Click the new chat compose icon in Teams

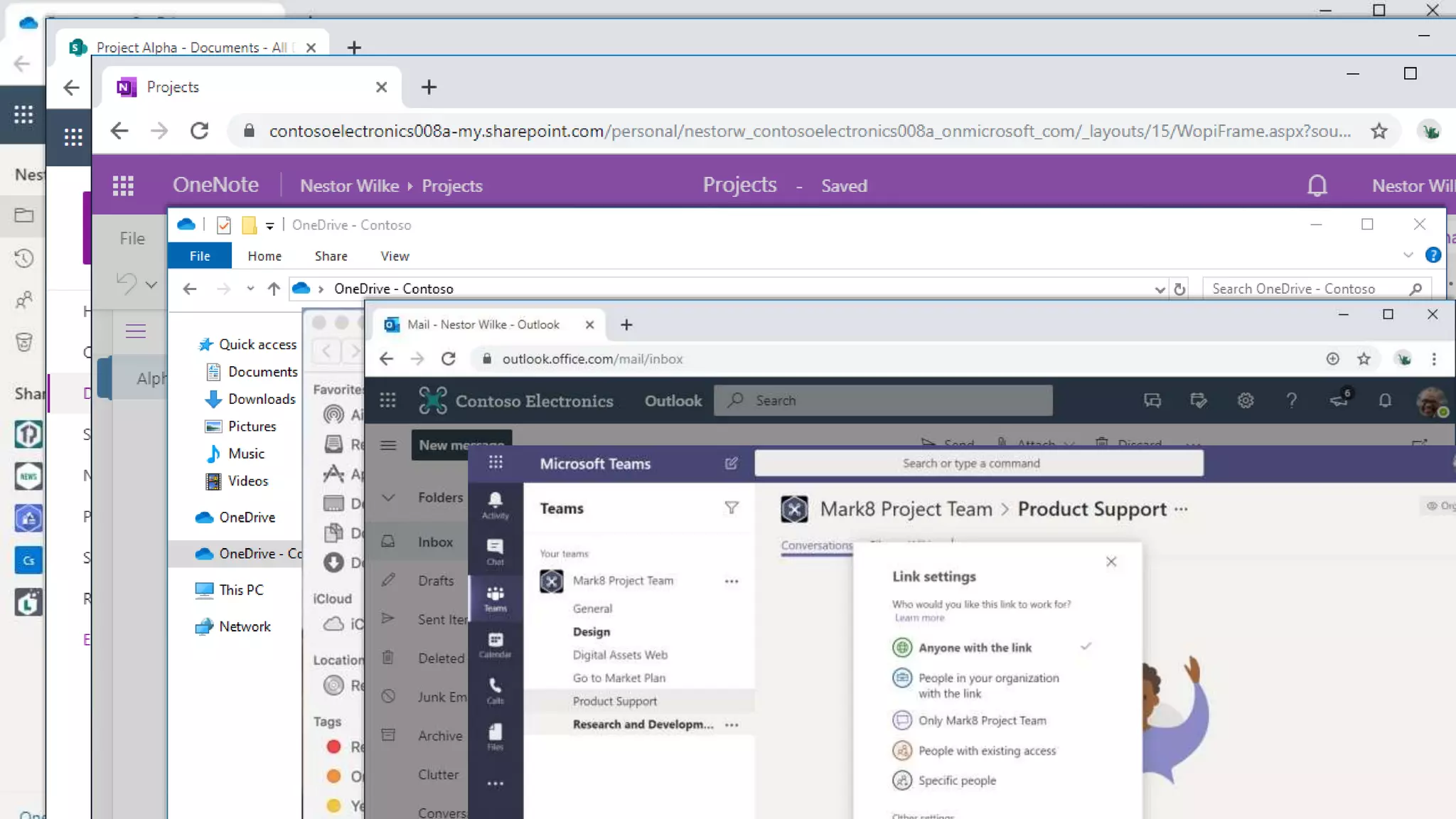(x=731, y=464)
